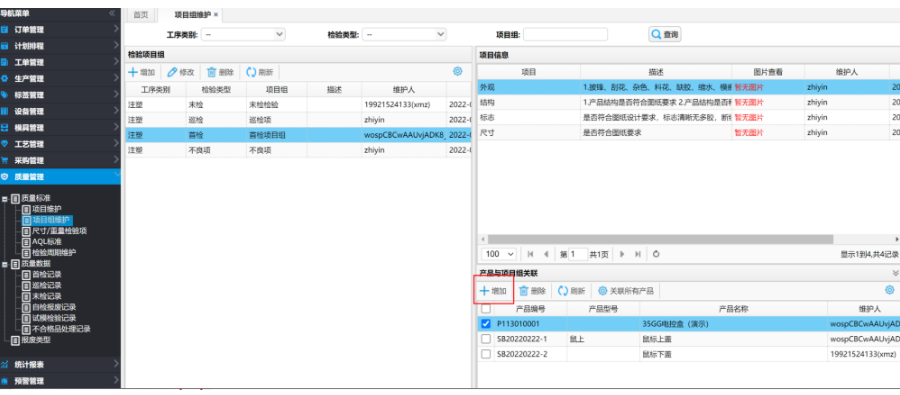Collapse the 质量管理 section chevron
This screenshot has width=900, height=395.
click(x=117, y=176)
